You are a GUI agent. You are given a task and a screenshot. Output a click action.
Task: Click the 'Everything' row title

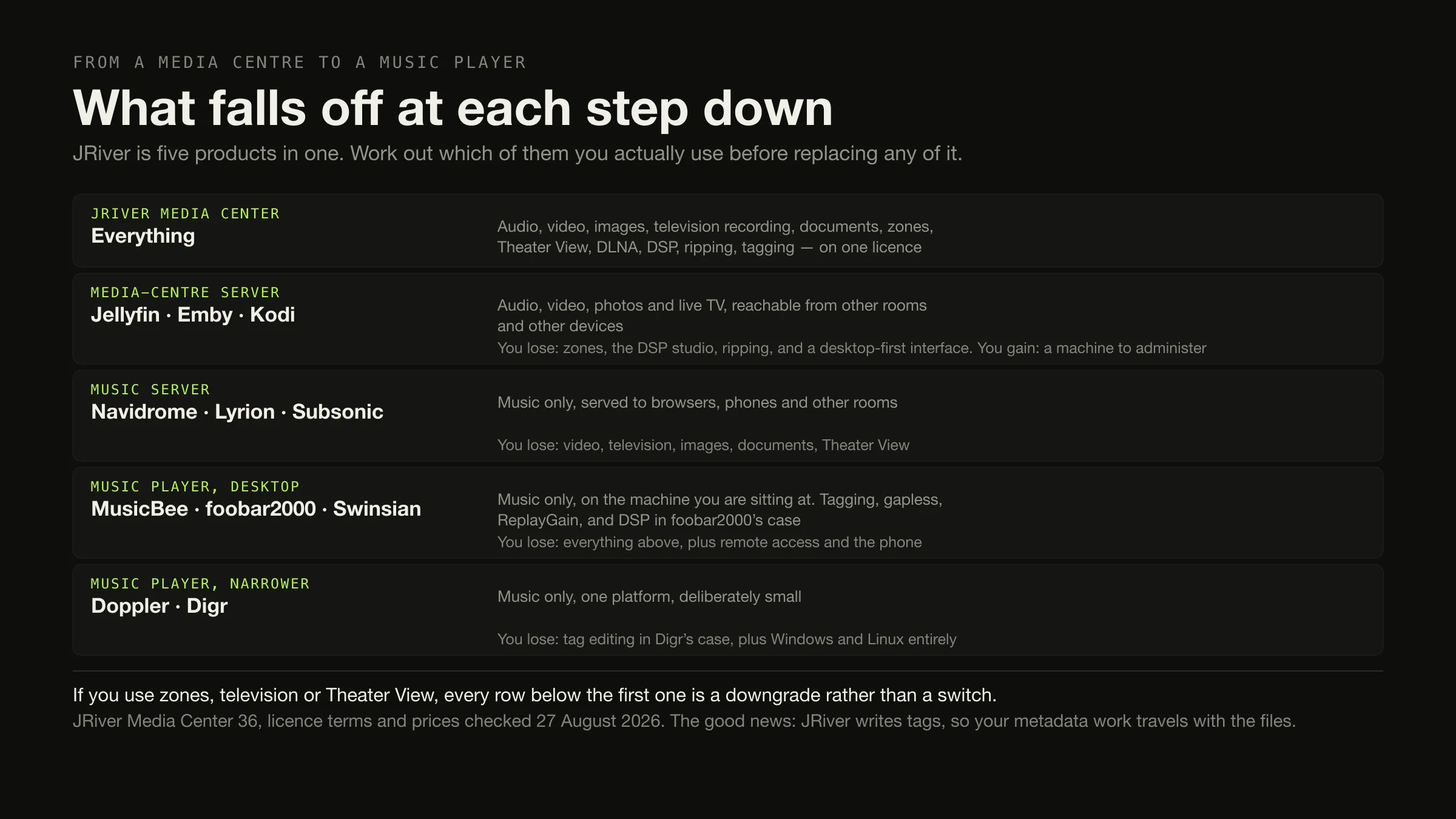coord(143,236)
